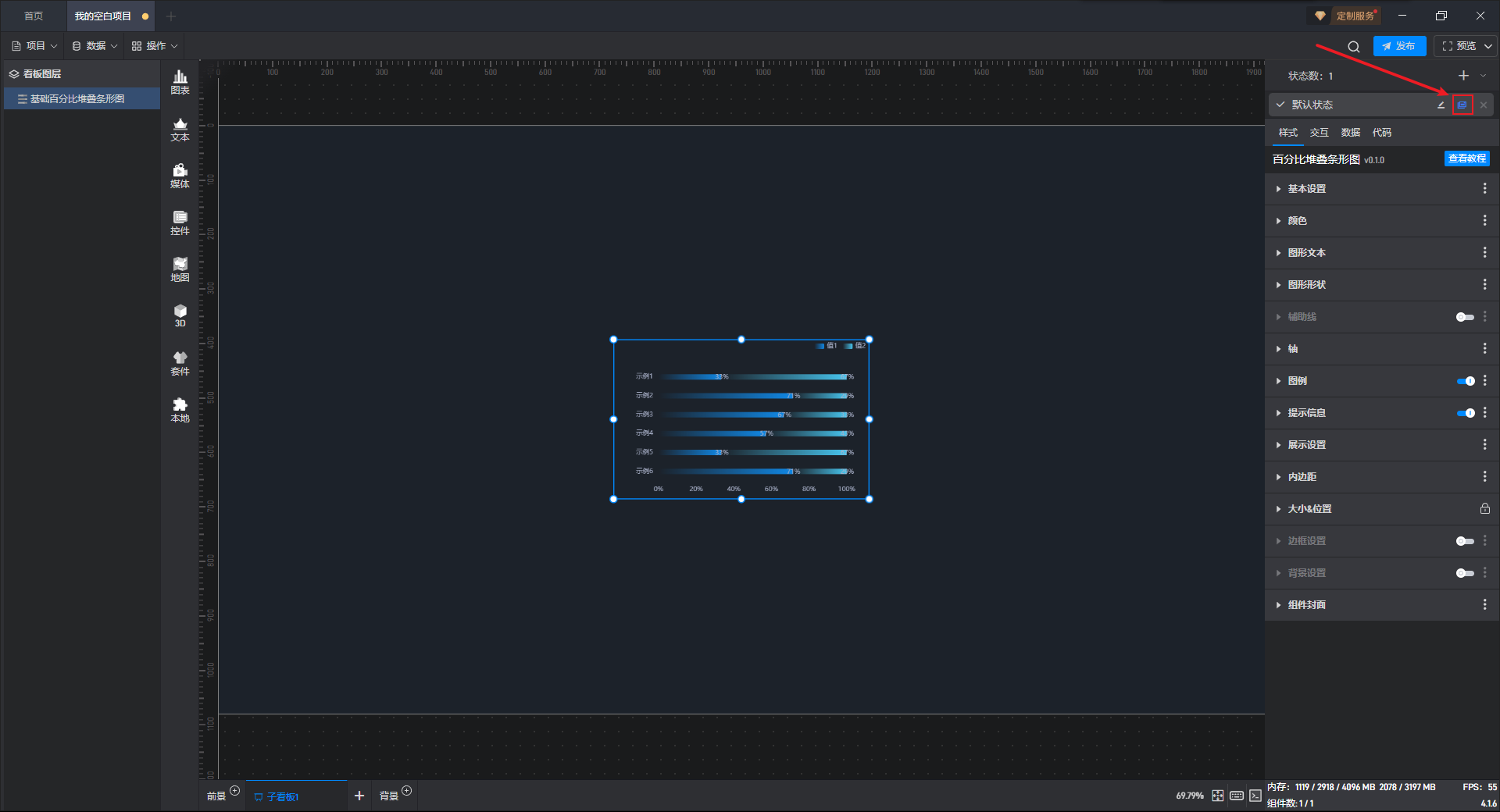Expand the 图形形状 section
The image size is (1500, 812).
(x=1278, y=285)
